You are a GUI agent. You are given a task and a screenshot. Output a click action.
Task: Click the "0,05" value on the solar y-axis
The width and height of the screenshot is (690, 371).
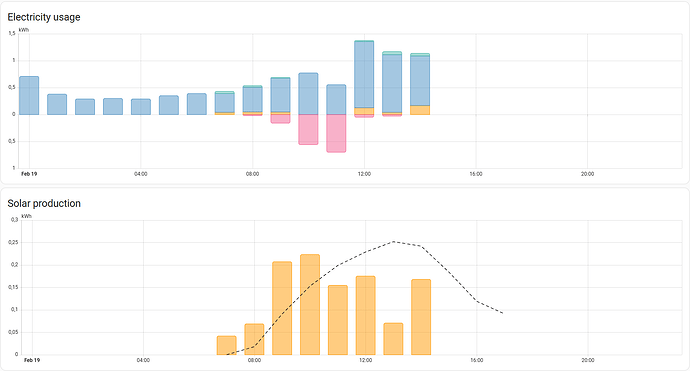coord(13,332)
